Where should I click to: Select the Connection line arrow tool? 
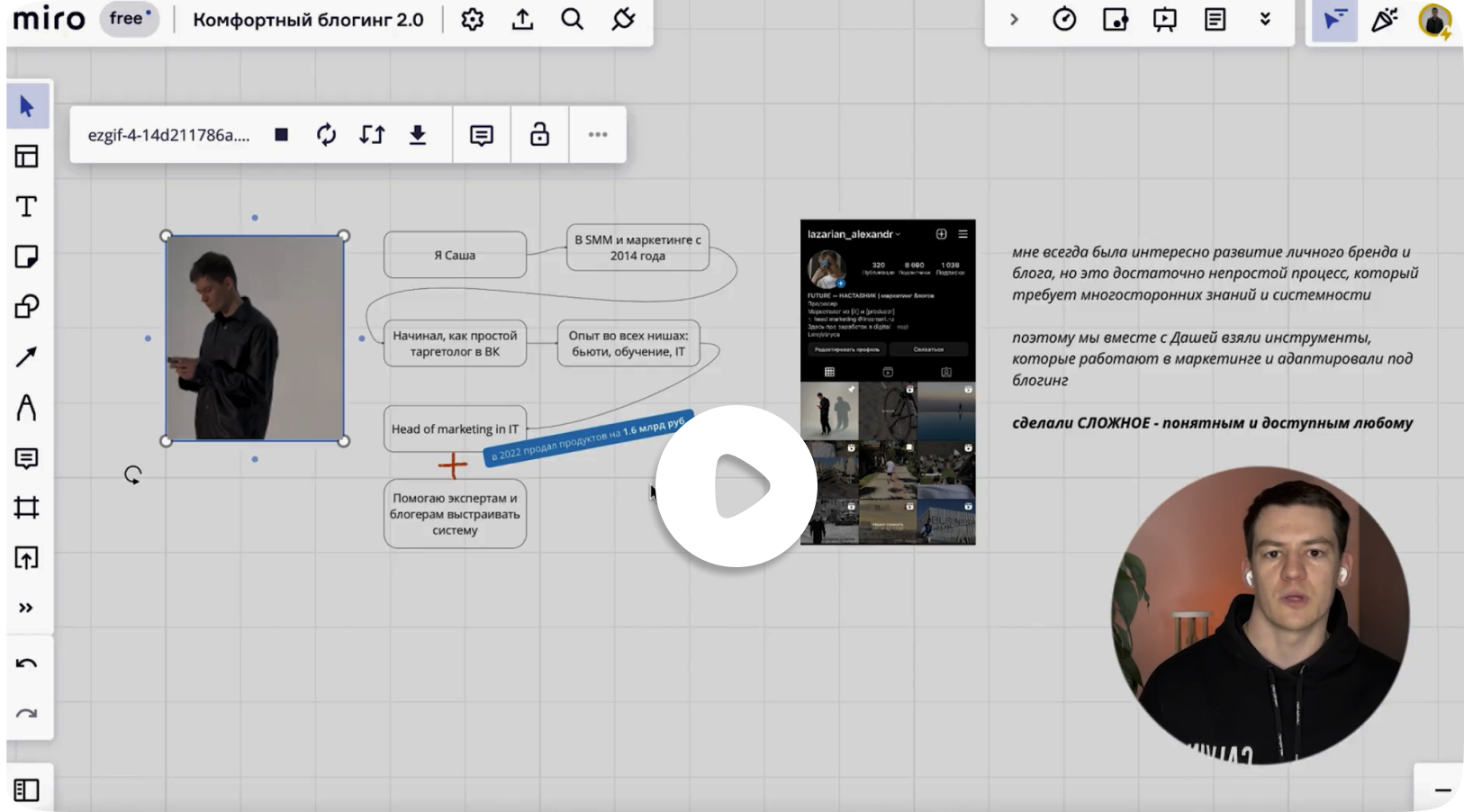click(27, 357)
